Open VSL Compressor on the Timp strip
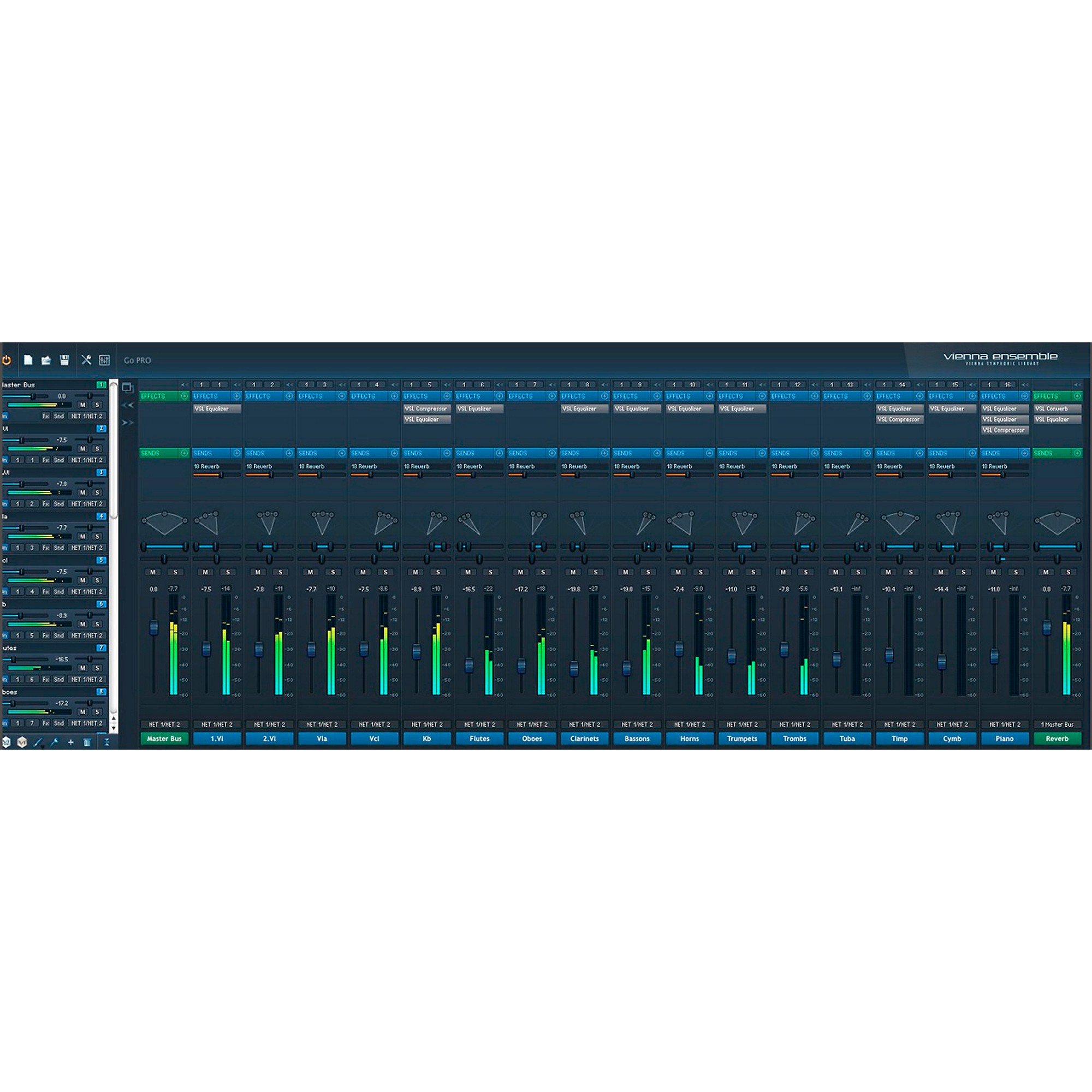 click(900, 419)
